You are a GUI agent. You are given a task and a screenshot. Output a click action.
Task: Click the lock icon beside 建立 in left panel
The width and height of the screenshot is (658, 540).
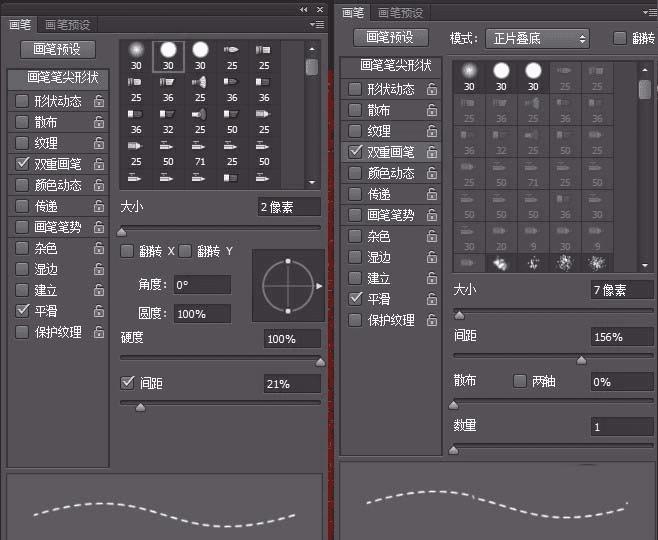pyautogui.click(x=99, y=290)
